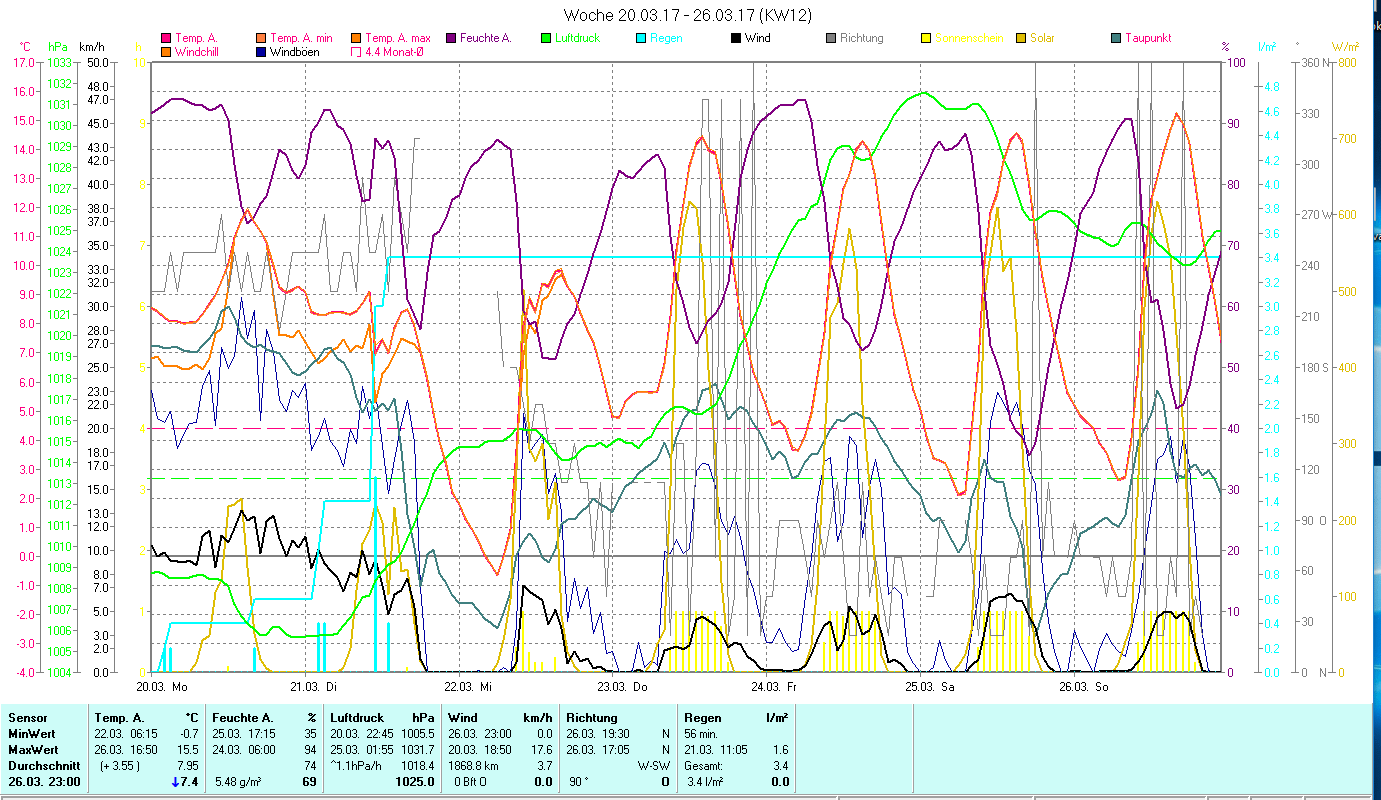Click the '26.03. So' day marker

1083,687
